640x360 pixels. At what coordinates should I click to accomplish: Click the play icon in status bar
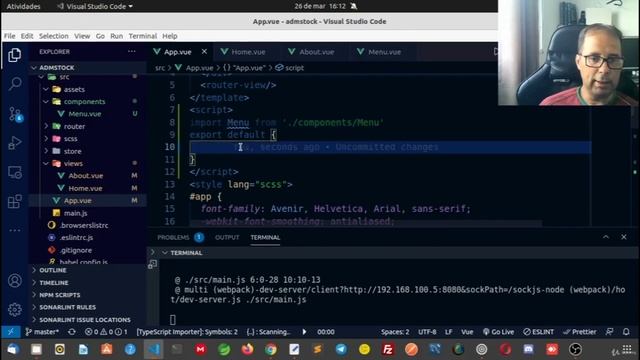tap(304, 332)
